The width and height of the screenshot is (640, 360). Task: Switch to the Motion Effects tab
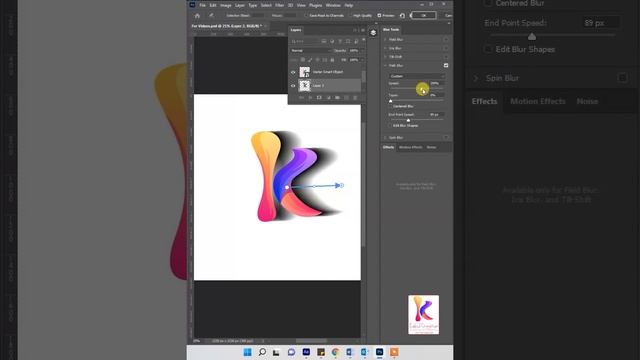(410, 147)
